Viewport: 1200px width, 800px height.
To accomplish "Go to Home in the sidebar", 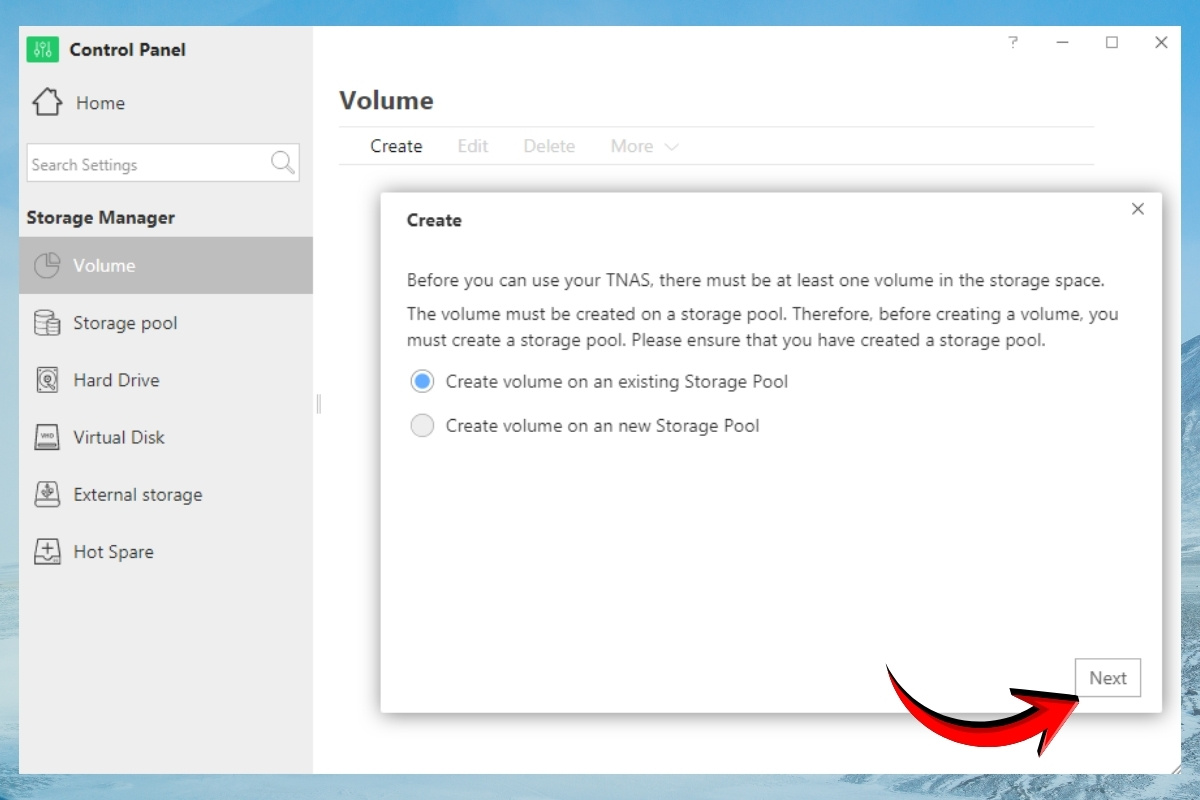I will point(100,103).
